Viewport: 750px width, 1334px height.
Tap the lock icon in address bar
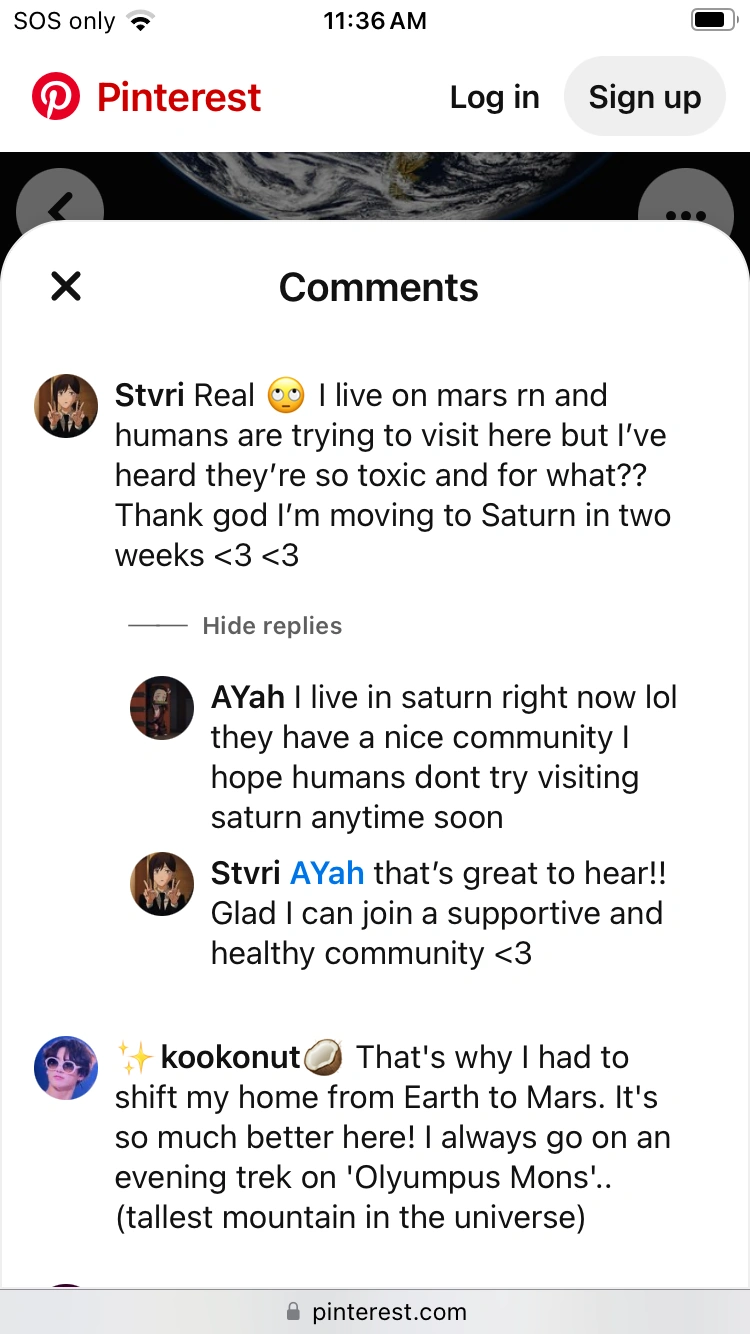pos(293,1311)
